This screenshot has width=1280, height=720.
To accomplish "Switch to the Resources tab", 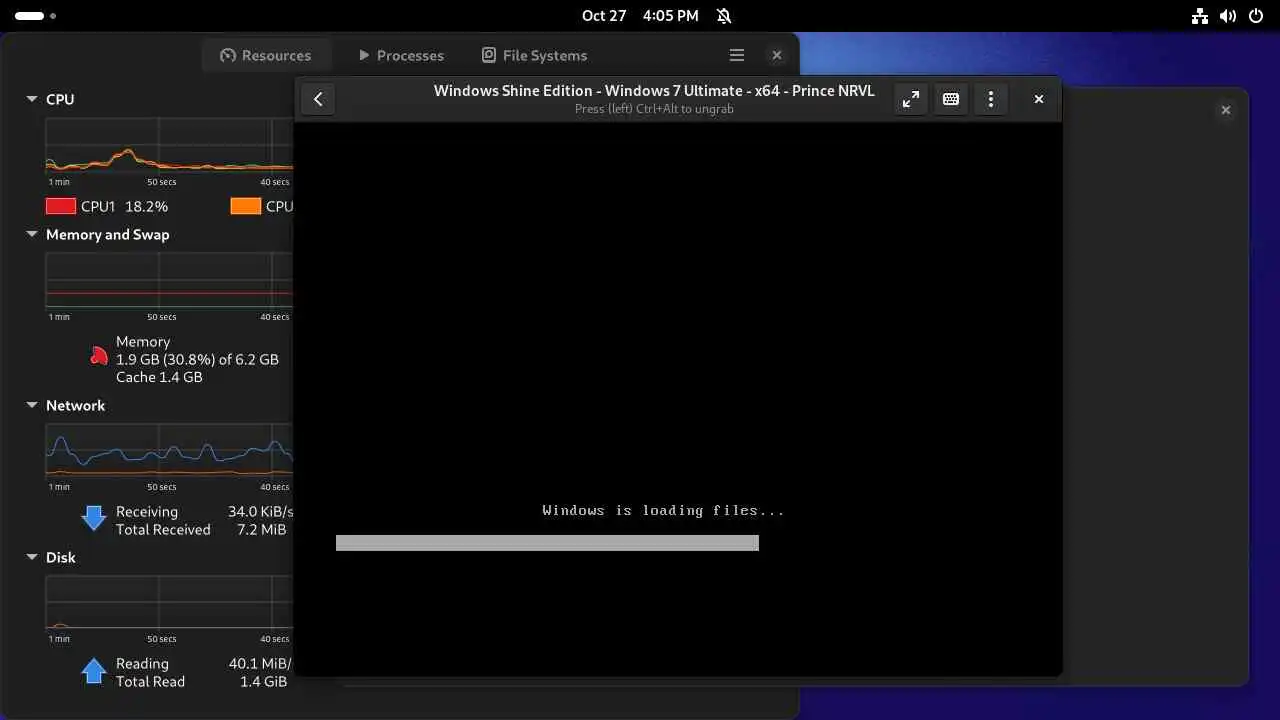I will point(266,55).
